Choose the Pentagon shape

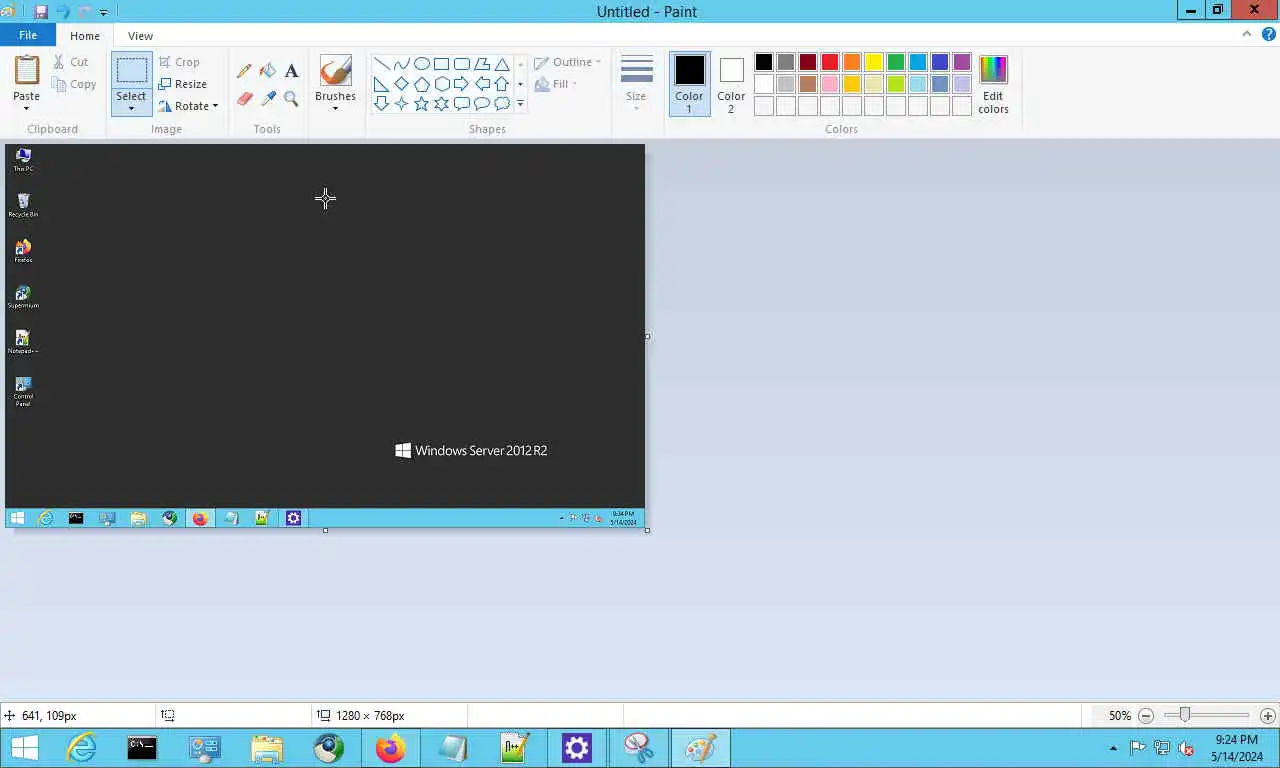pos(421,84)
